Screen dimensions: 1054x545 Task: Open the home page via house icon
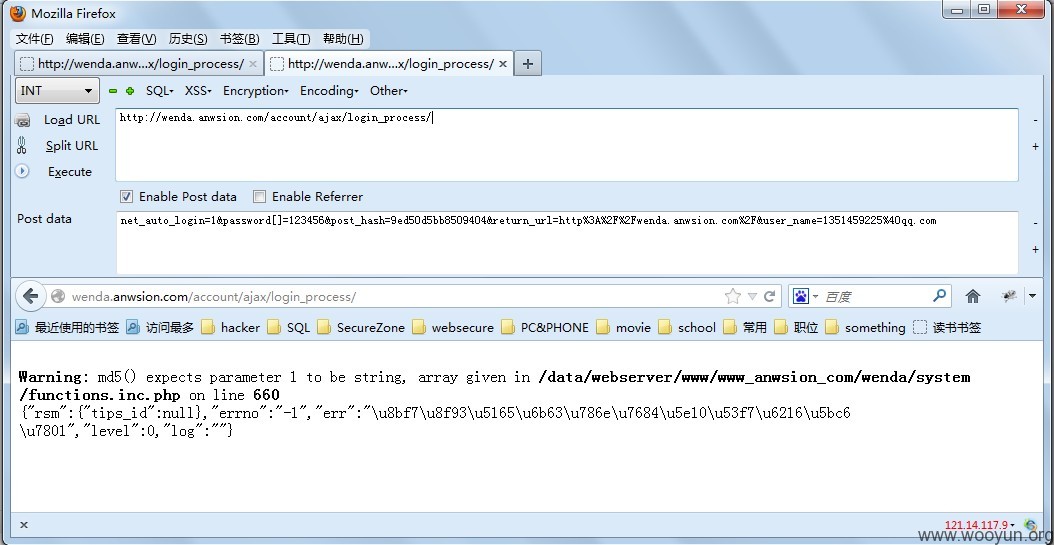tap(973, 296)
